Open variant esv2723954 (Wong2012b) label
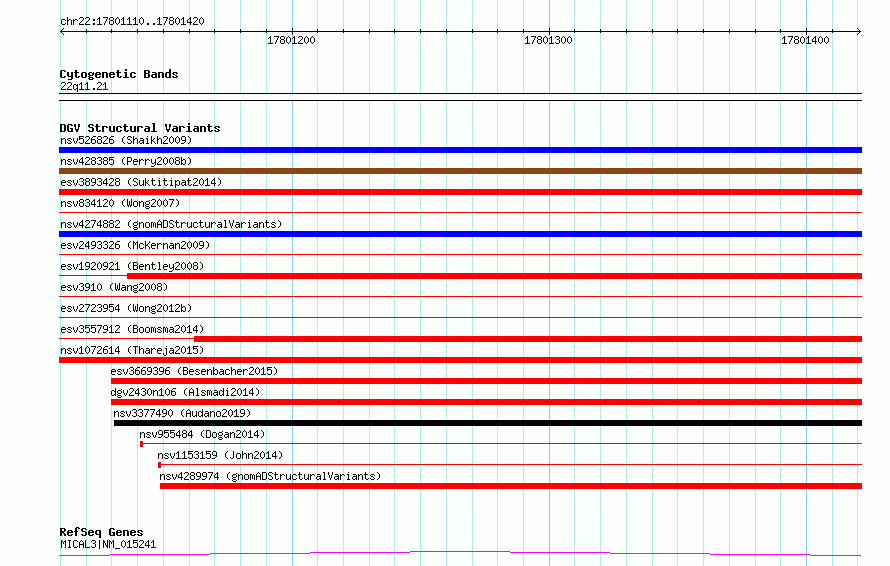Image resolution: width=890 pixels, height=566 pixels. 126,308
